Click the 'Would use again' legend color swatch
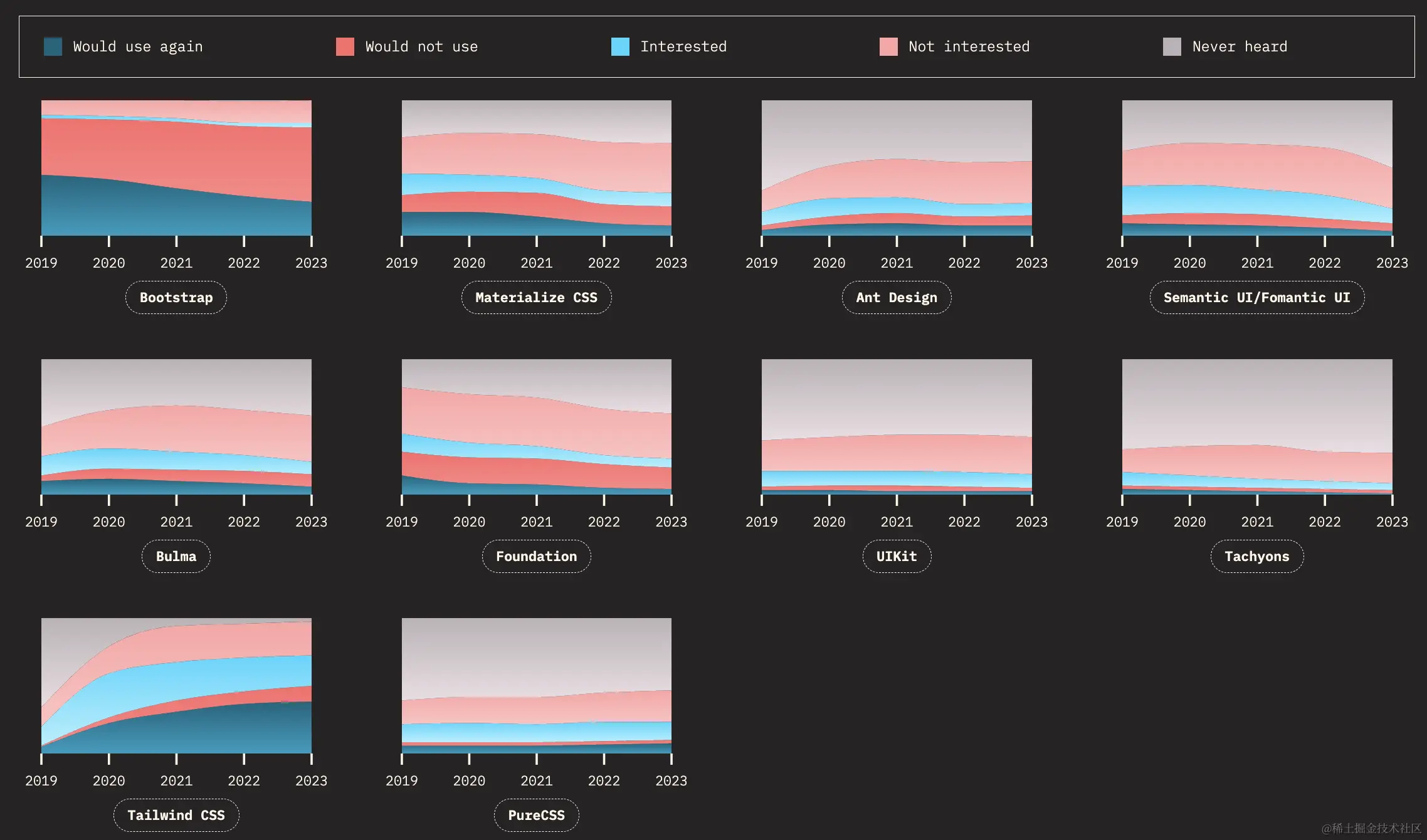 (53, 46)
